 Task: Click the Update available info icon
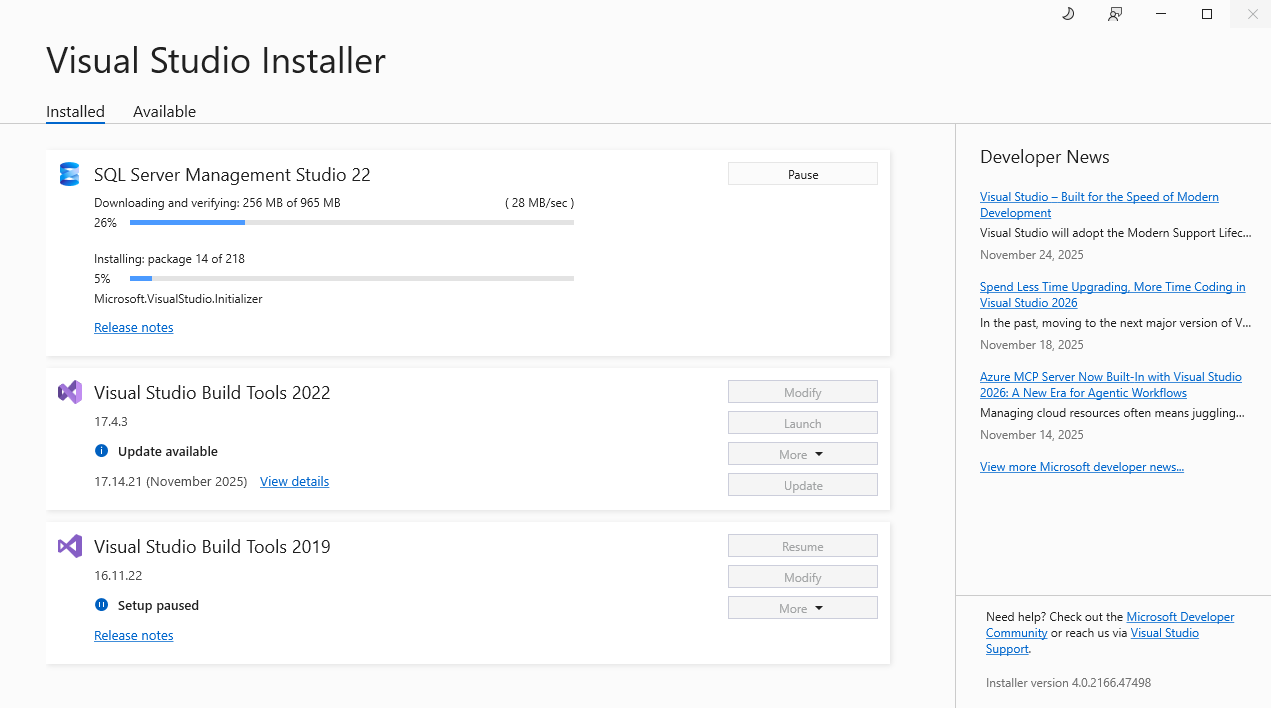click(101, 451)
